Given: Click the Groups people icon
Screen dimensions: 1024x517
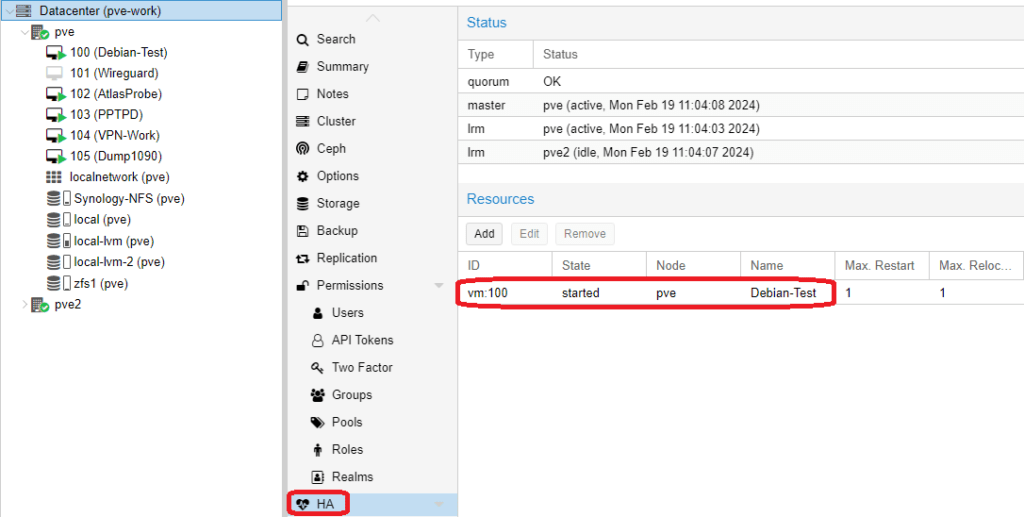Looking at the screenshot, I should click(318, 395).
